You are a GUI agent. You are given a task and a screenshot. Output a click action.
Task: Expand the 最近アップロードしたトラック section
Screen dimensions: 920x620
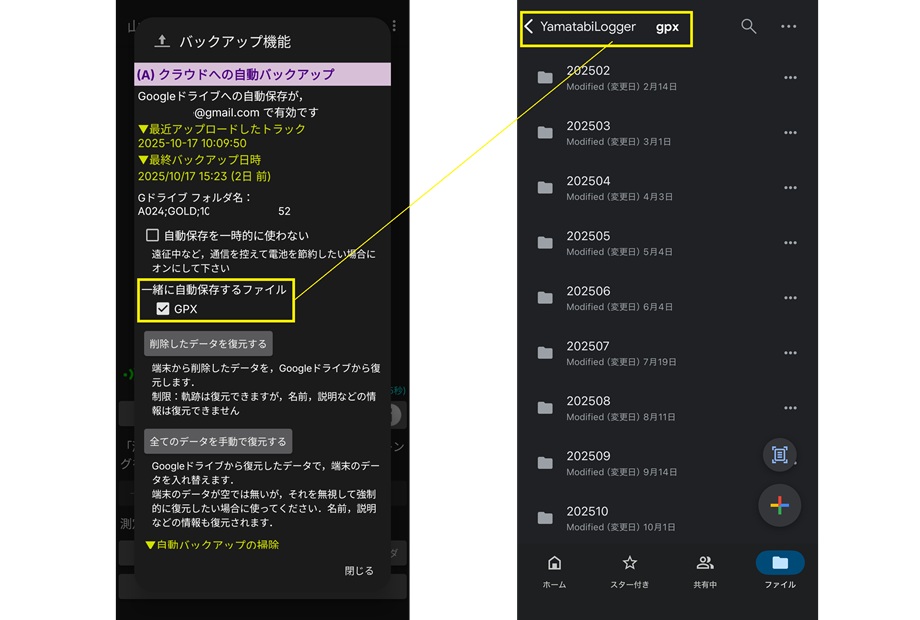[221, 129]
